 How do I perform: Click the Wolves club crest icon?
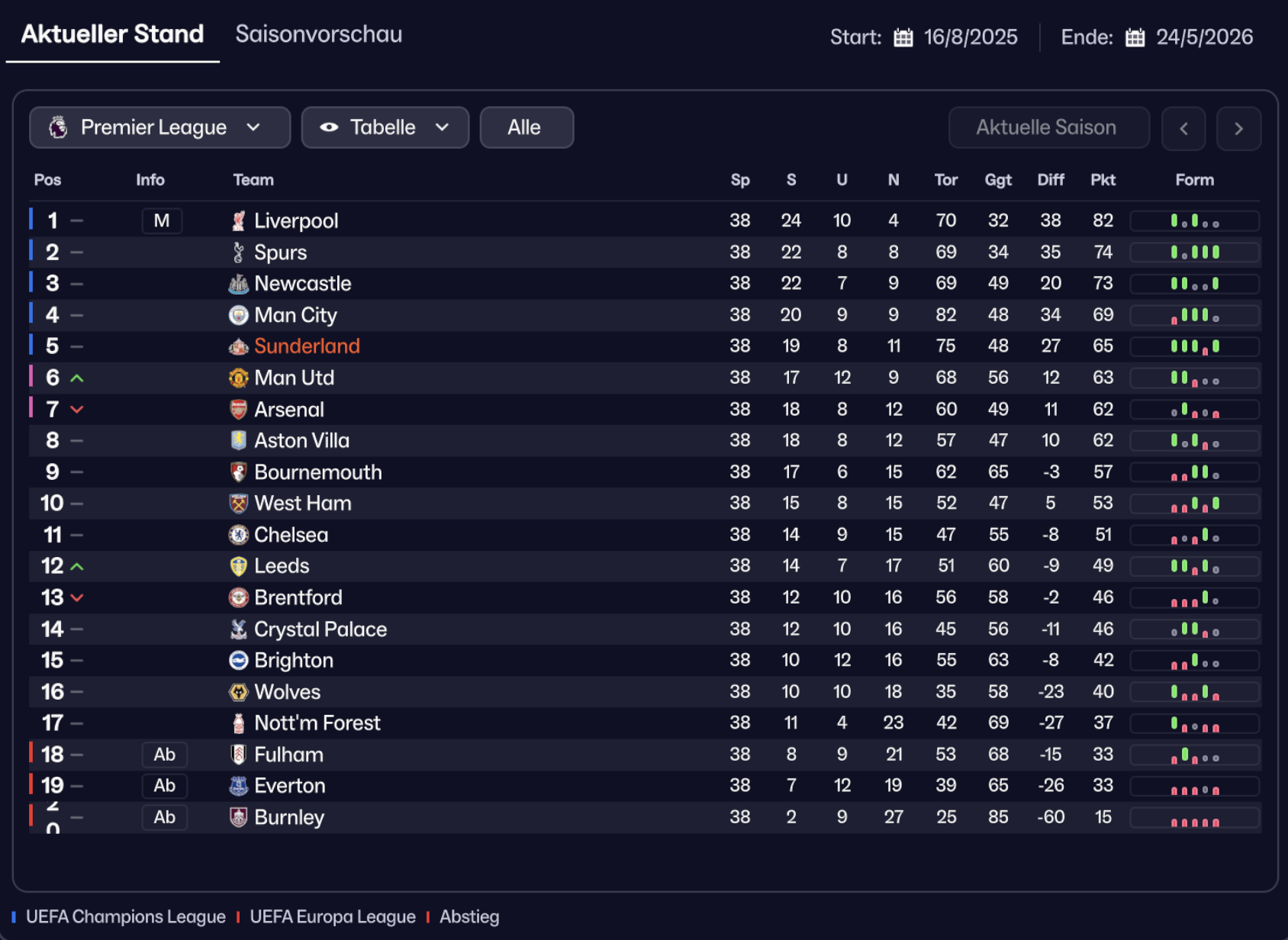239,692
